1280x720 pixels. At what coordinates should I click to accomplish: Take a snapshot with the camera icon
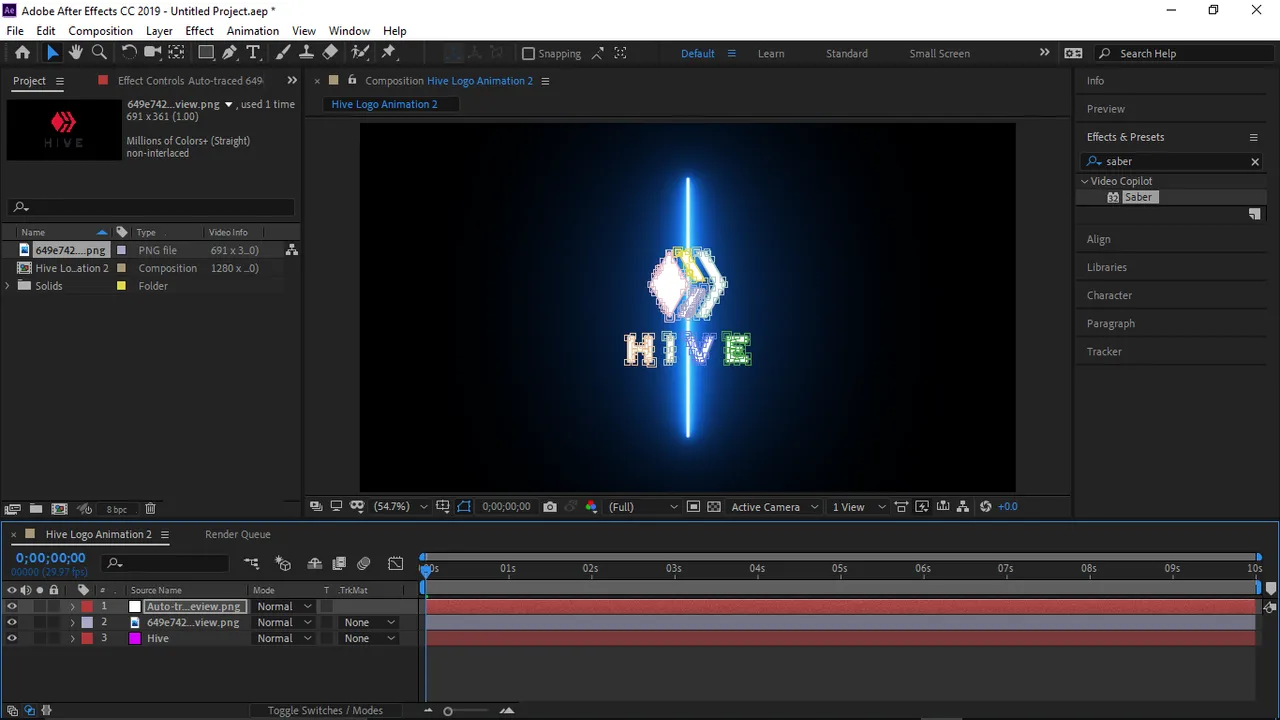tap(550, 507)
